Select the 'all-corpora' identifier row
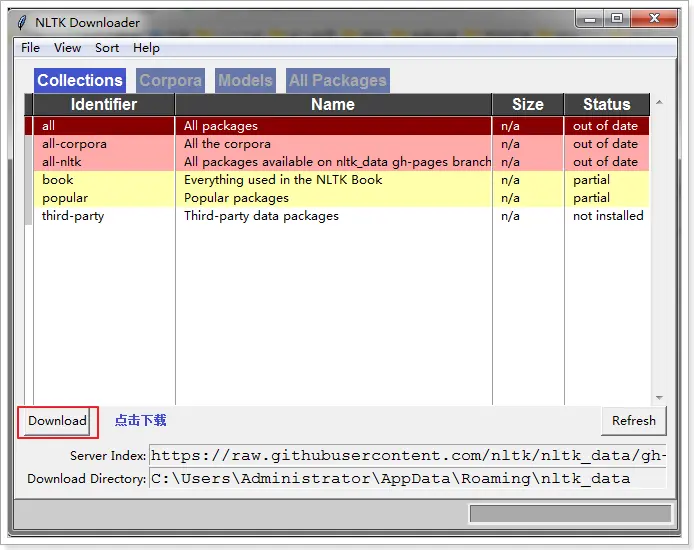The height and width of the screenshot is (550, 694). [x=104, y=144]
